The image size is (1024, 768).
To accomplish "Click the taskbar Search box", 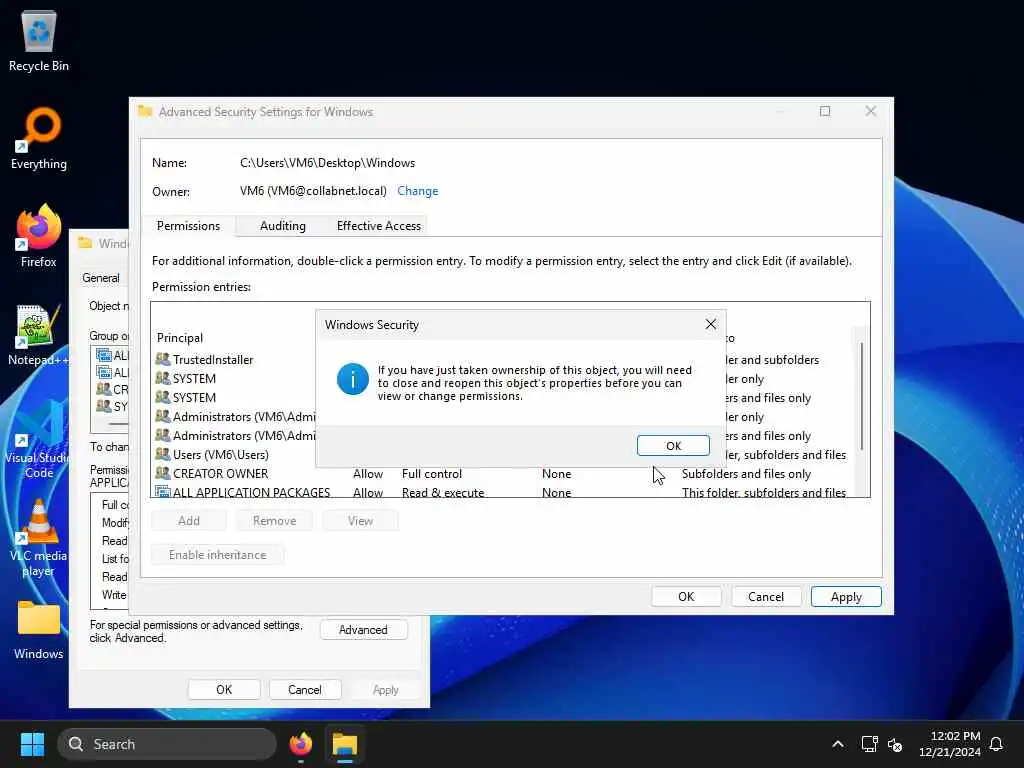I will coord(167,744).
